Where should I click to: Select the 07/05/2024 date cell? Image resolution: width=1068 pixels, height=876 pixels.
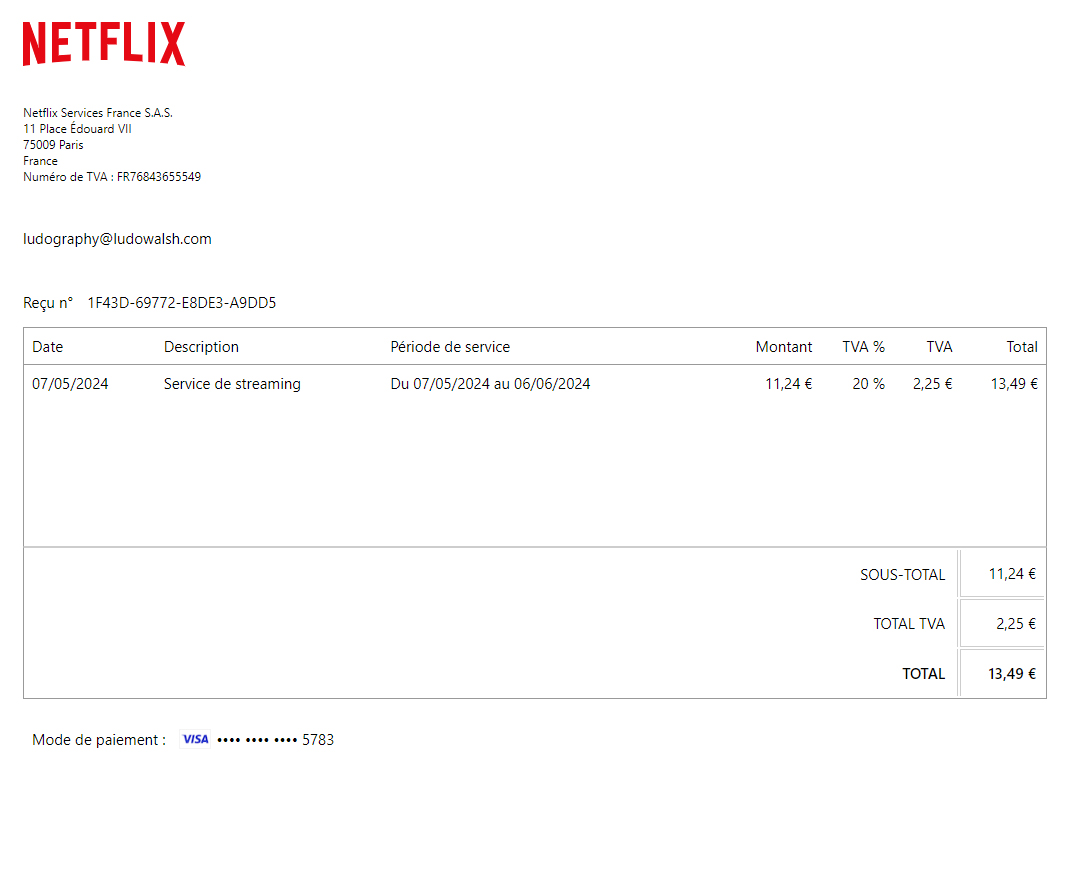point(70,384)
